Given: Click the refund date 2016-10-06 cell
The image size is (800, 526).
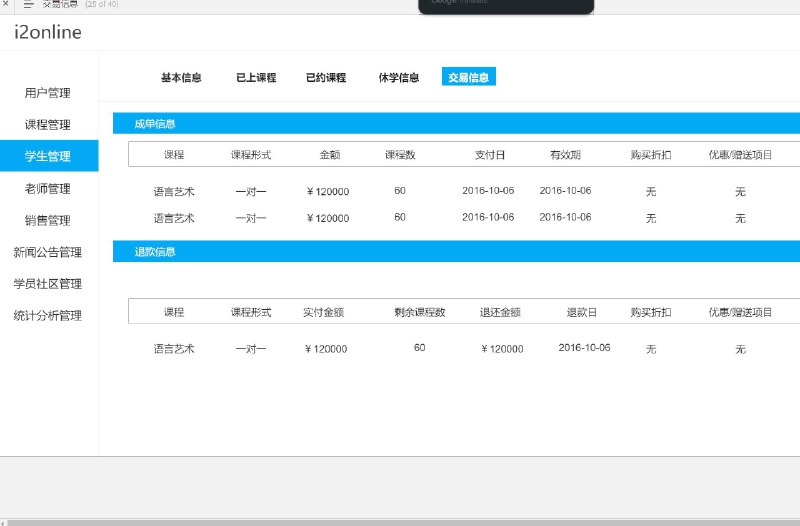Looking at the screenshot, I should [584, 348].
